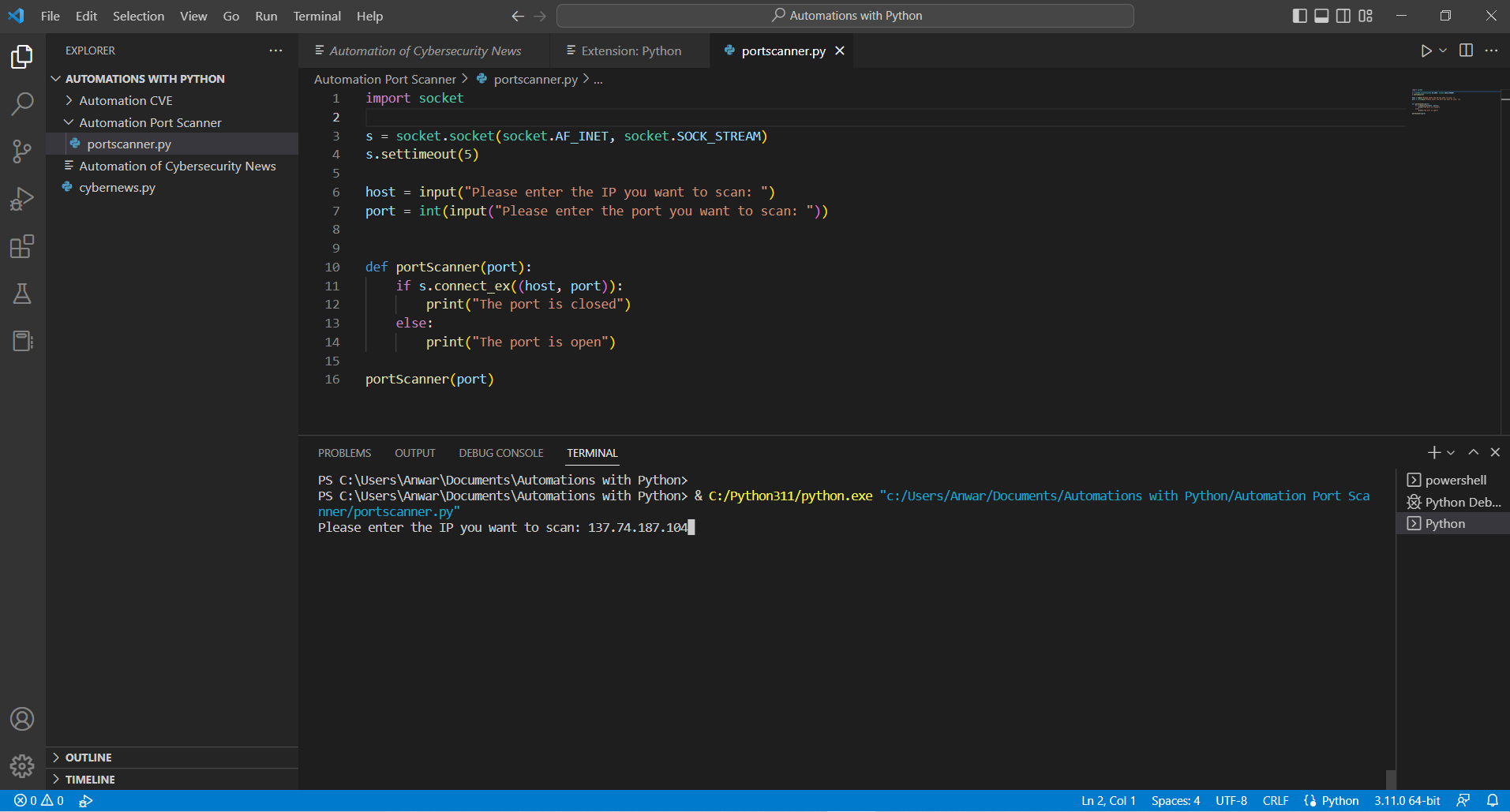Open editor More Actions ellipsis
The image size is (1510, 812).
pyautogui.click(x=1491, y=51)
